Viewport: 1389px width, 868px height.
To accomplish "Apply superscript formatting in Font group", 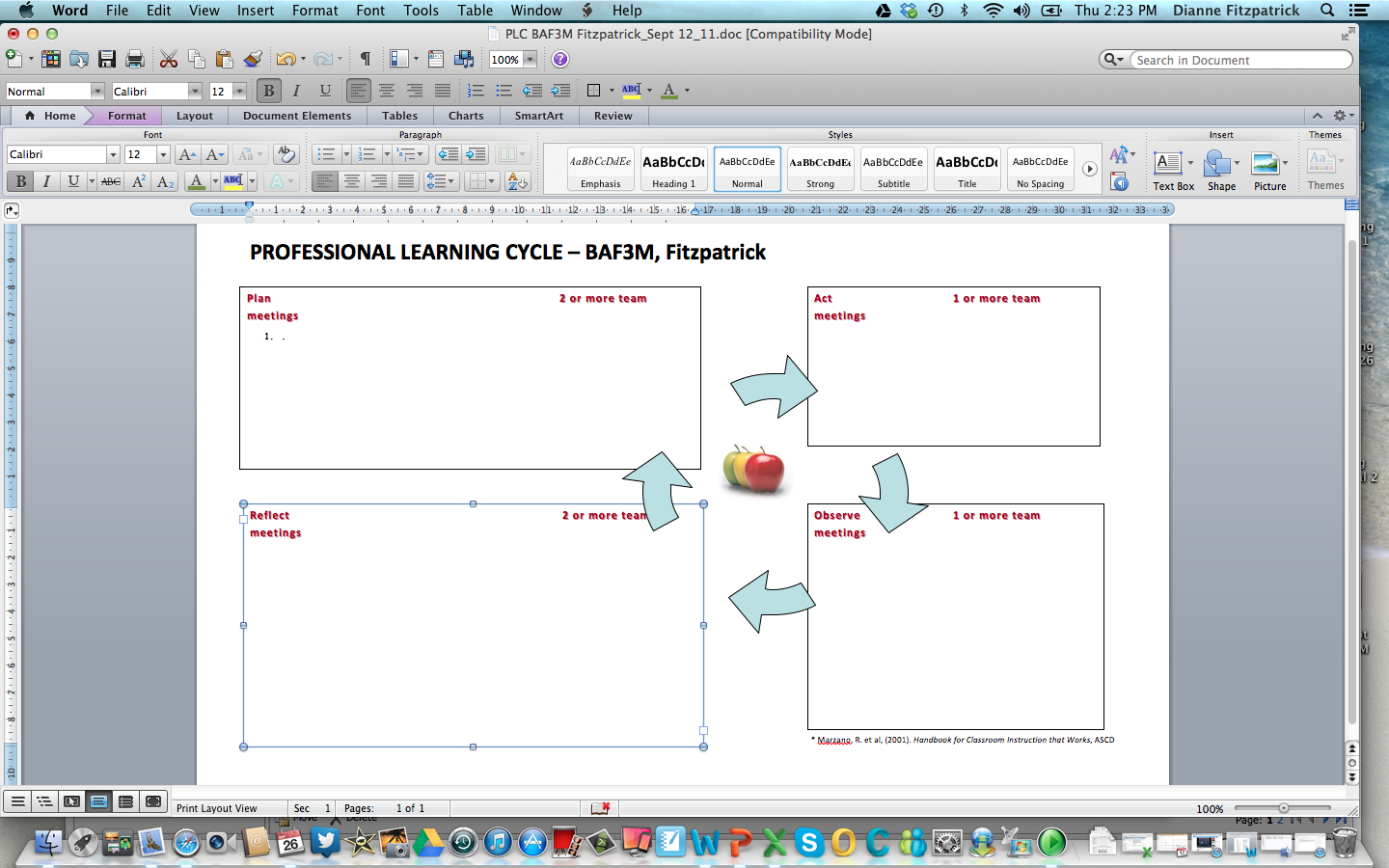I will (139, 181).
